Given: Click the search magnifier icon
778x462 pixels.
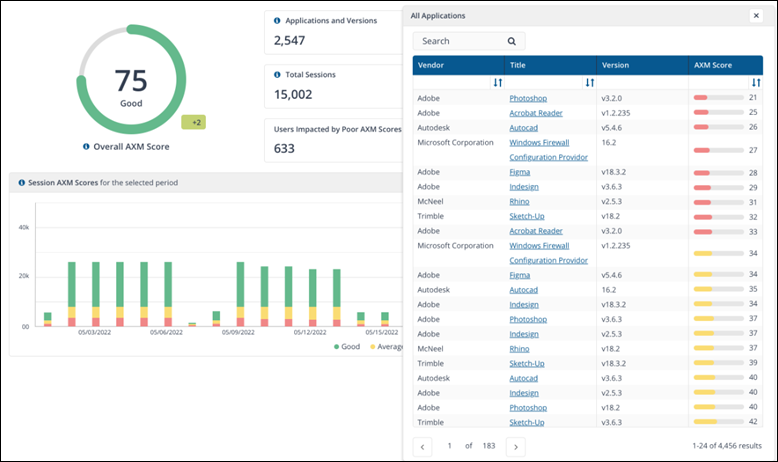Looking at the screenshot, I should coord(511,42).
